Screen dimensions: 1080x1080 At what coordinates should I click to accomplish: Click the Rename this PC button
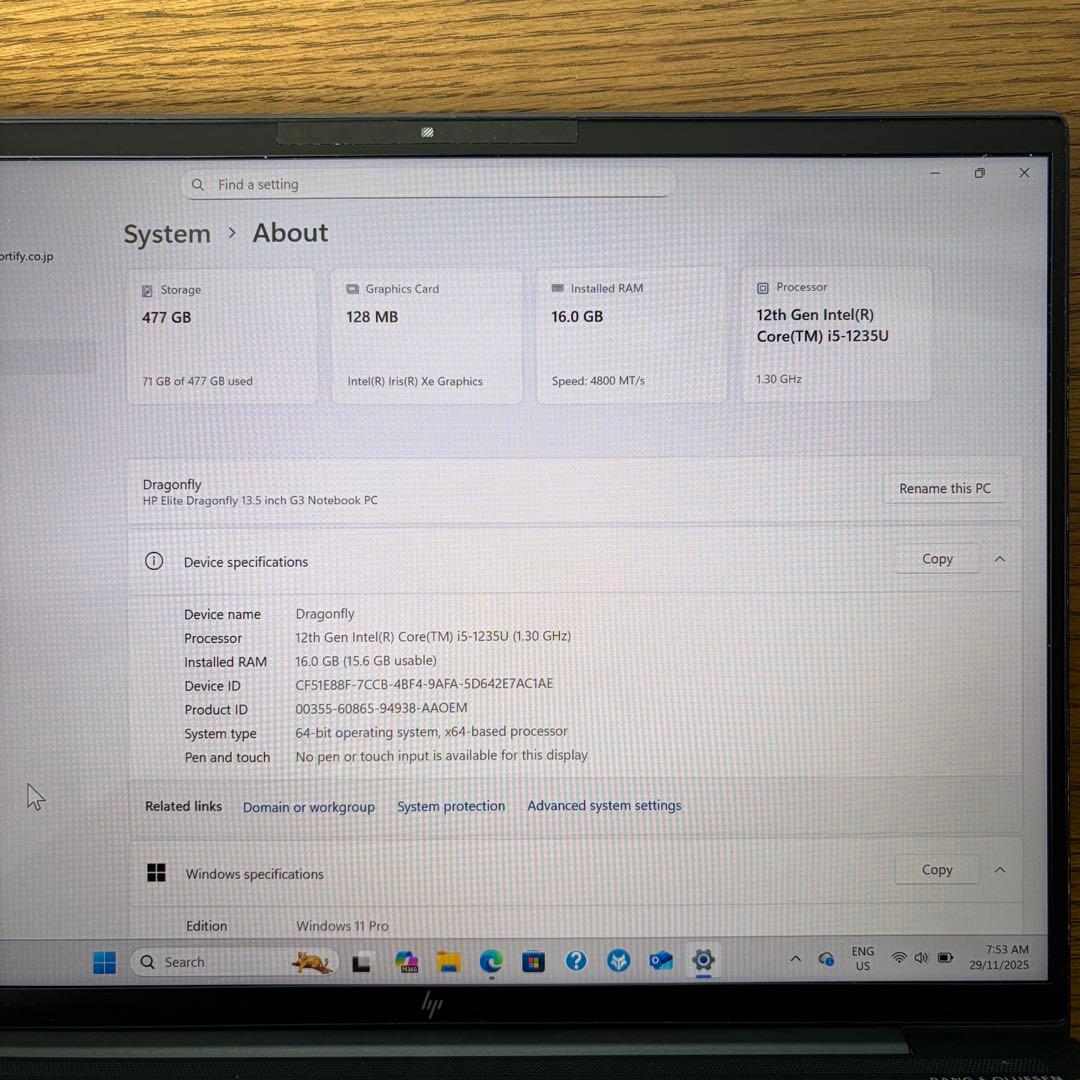point(944,488)
